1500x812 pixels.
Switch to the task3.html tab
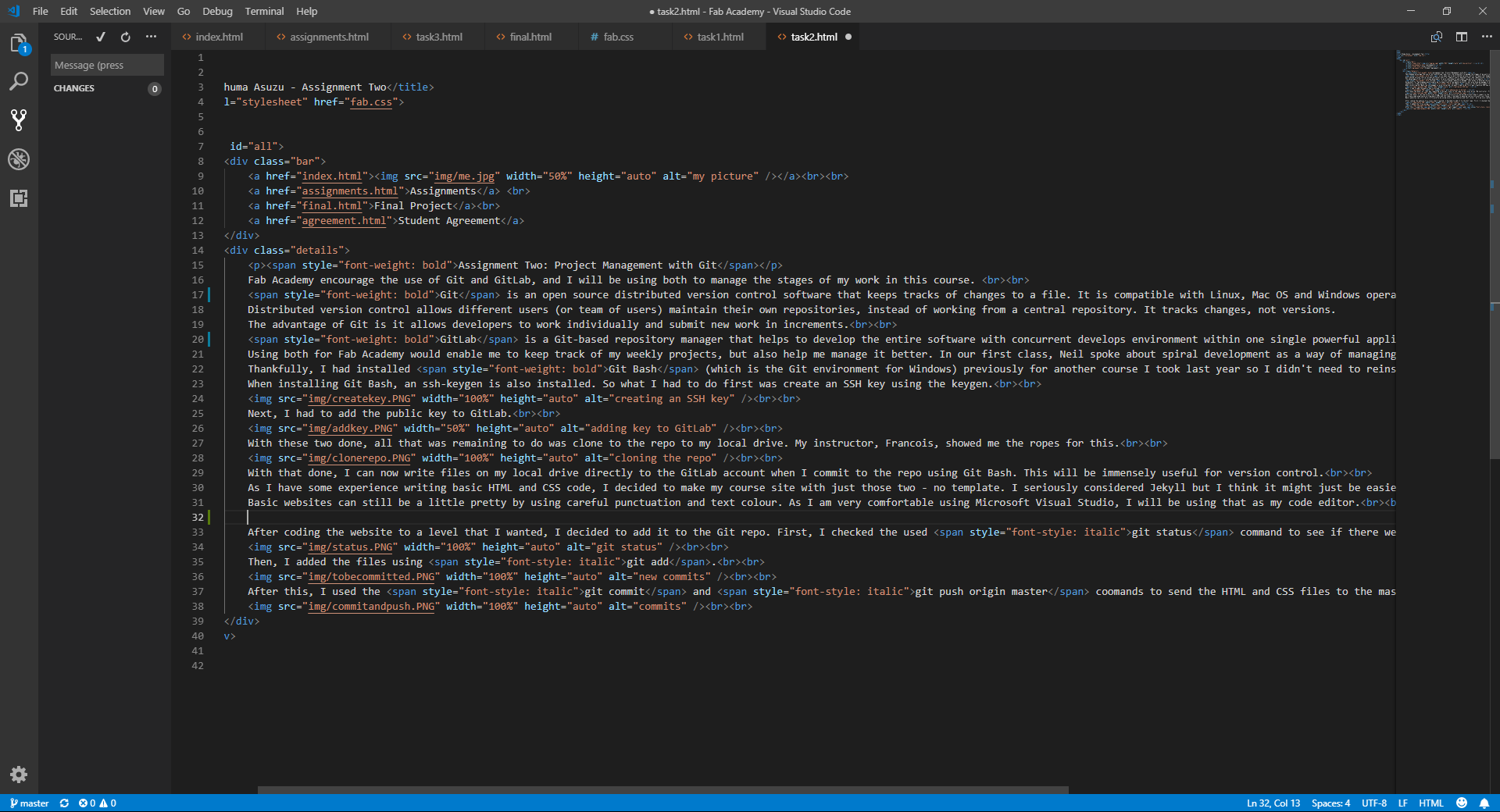(438, 37)
